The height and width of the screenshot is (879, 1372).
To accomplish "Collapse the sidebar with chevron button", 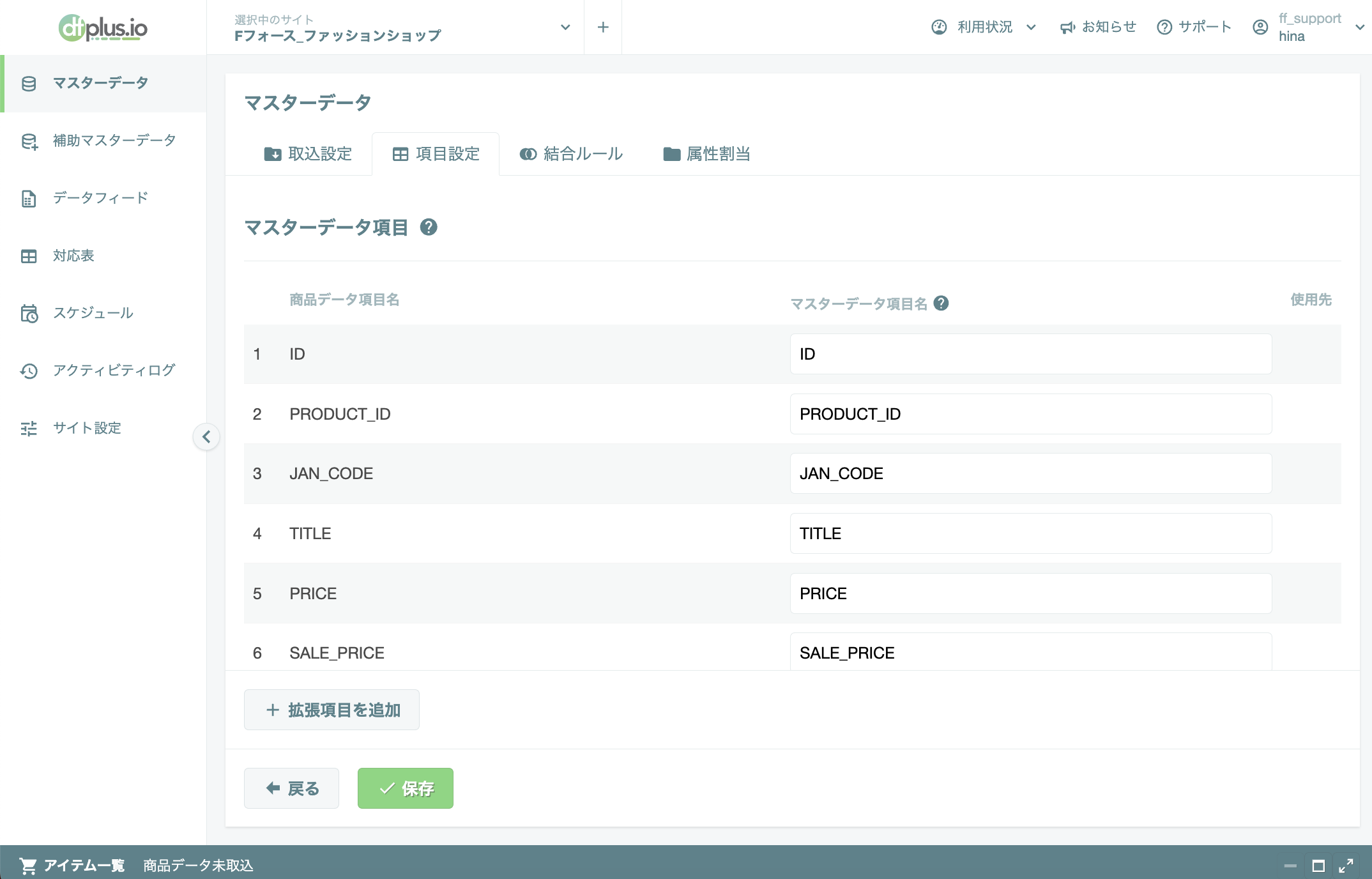I will 206,437.
